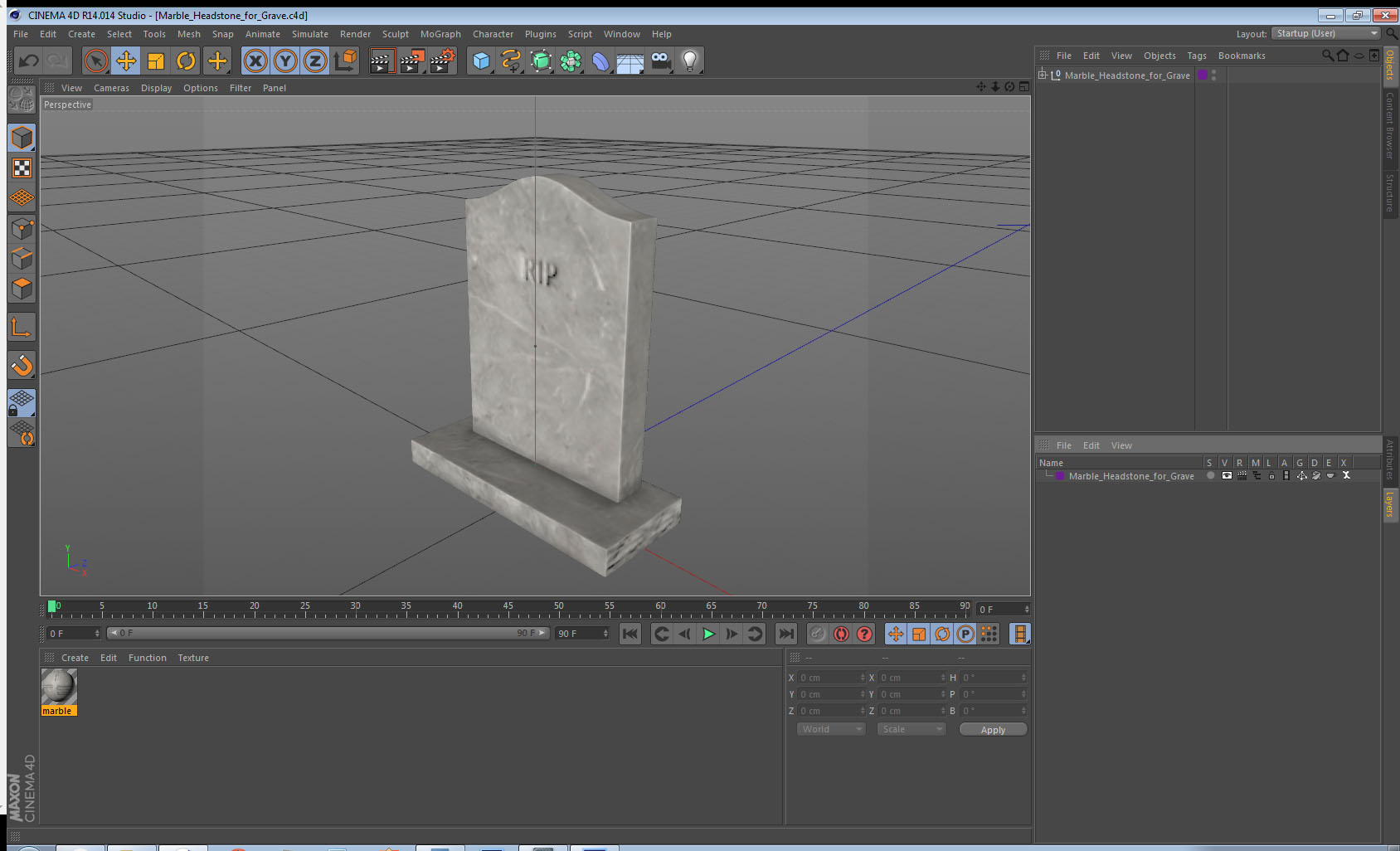
Task: Click the record active objects button
Action: (818, 634)
